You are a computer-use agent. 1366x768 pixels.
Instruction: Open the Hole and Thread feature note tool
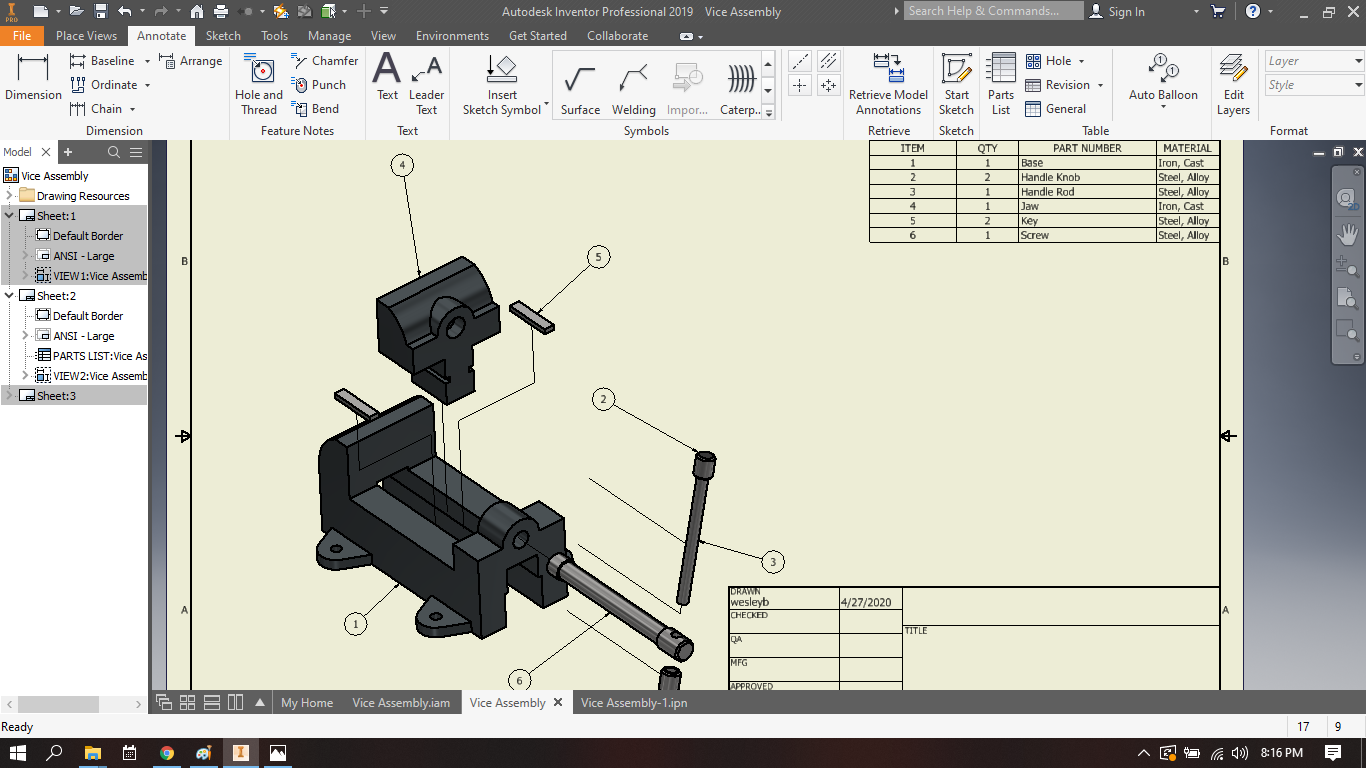point(258,85)
